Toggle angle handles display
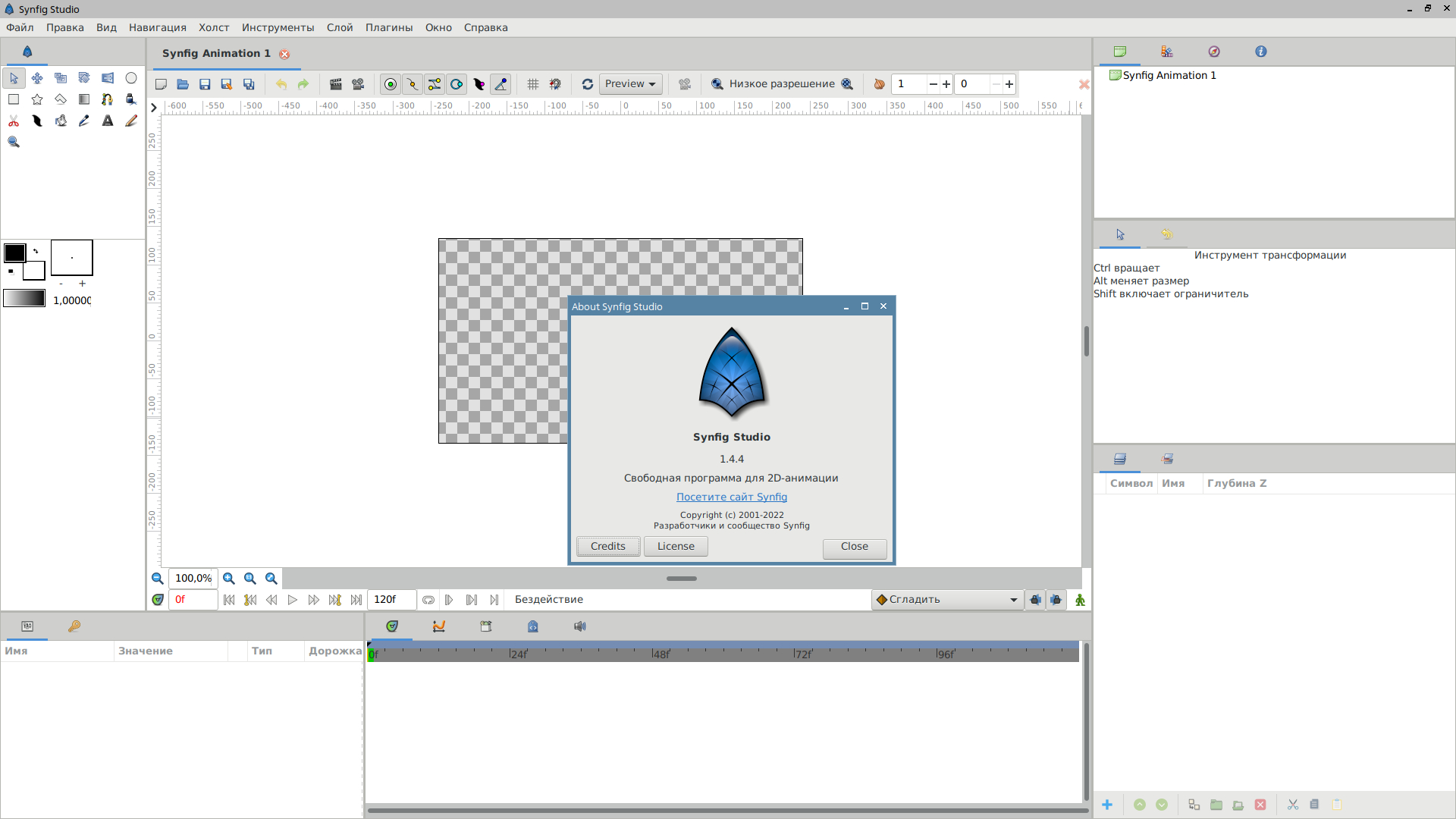The image size is (1456, 819). pos(500,84)
